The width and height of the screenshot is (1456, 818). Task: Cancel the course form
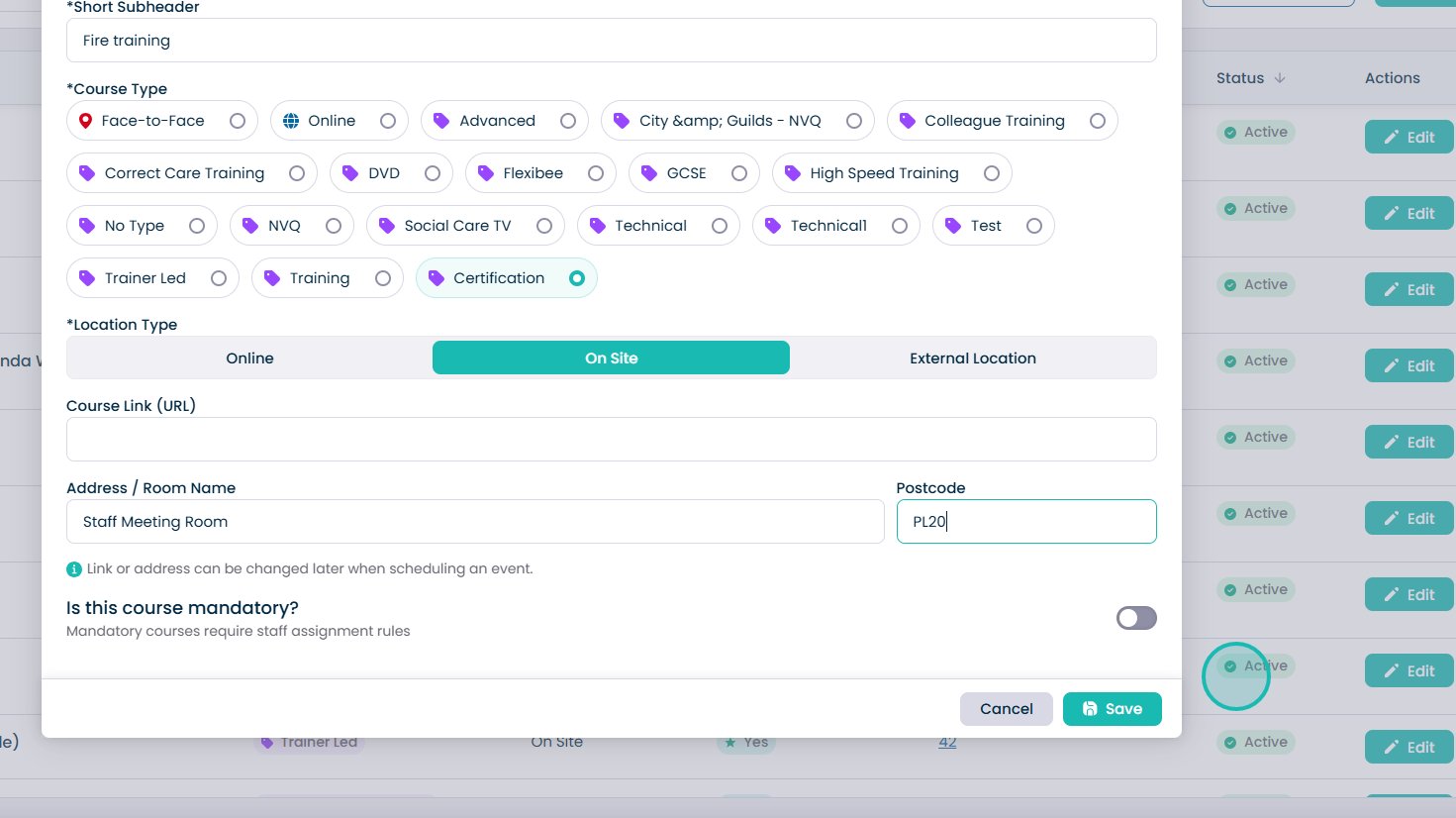click(x=1007, y=709)
